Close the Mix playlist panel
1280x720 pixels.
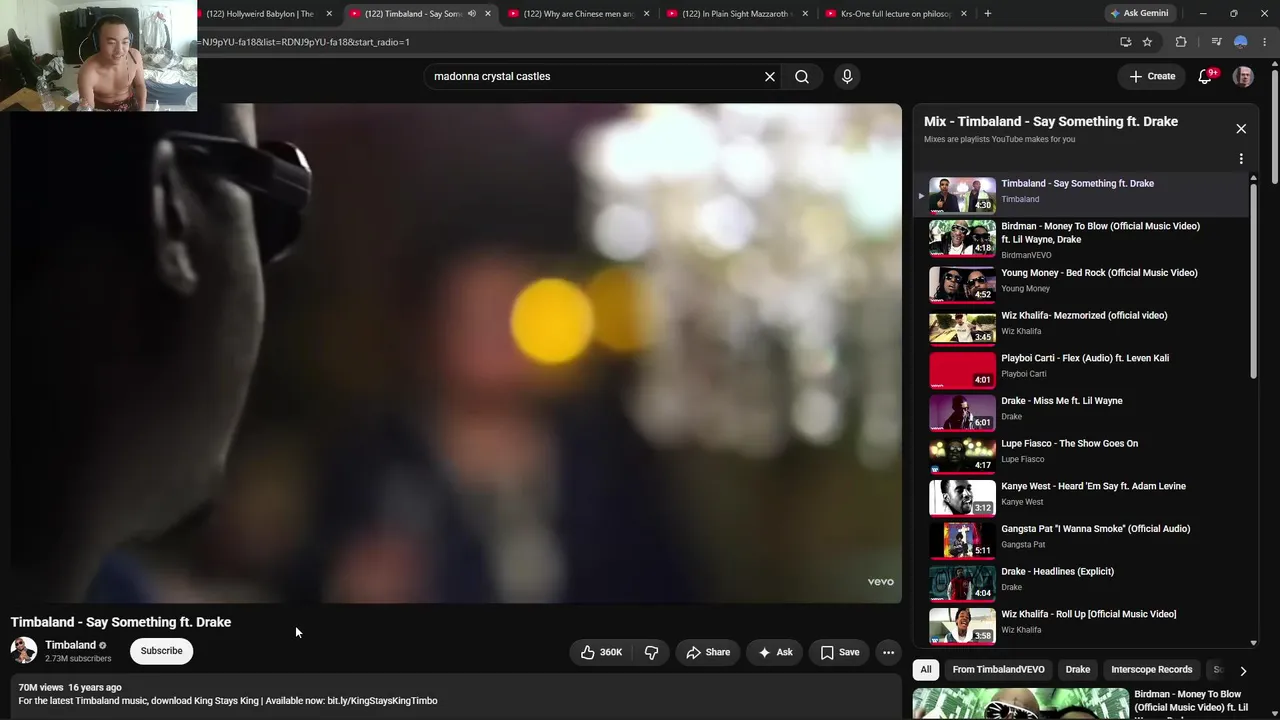click(x=1241, y=128)
